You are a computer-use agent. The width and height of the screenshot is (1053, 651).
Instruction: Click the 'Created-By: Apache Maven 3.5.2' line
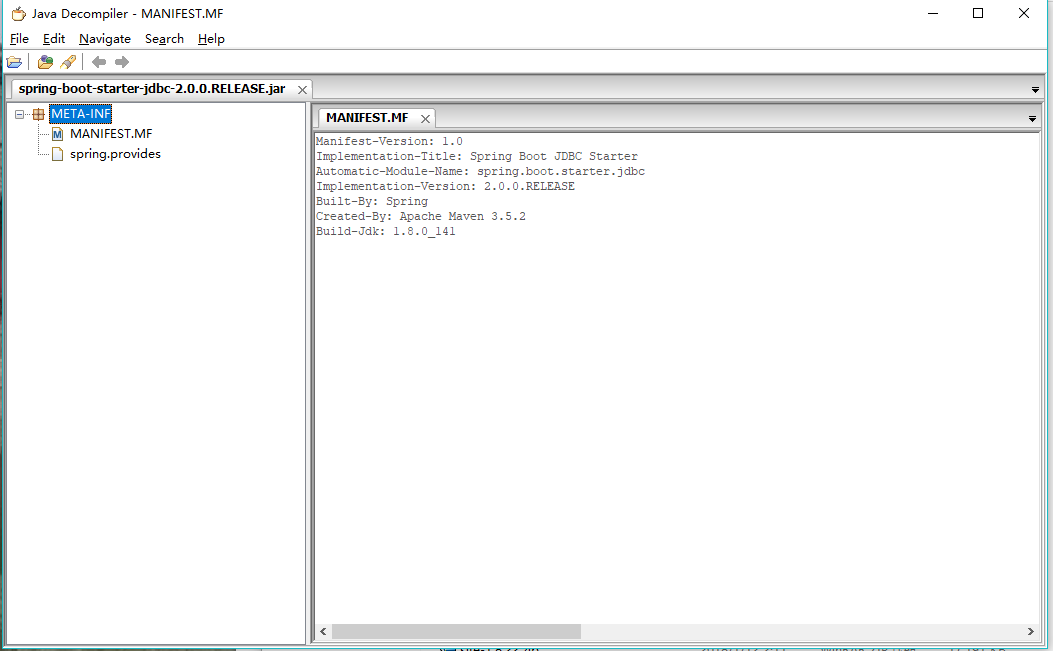[421, 216]
